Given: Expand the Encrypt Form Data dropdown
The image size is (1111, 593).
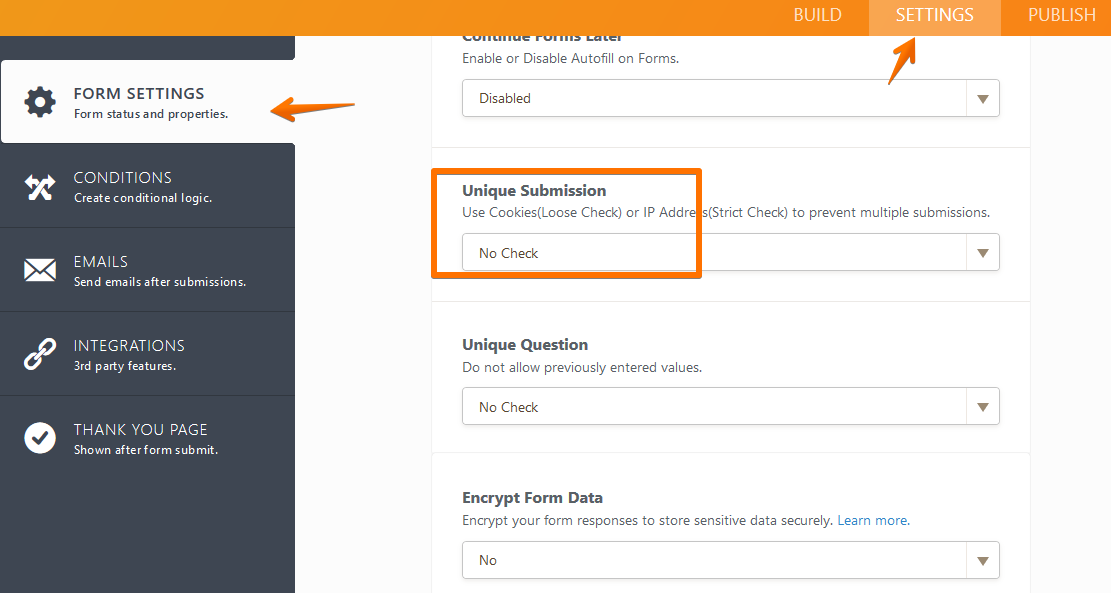Looking at the screenshot, I should pyautogui.click(x=983, y=560).
